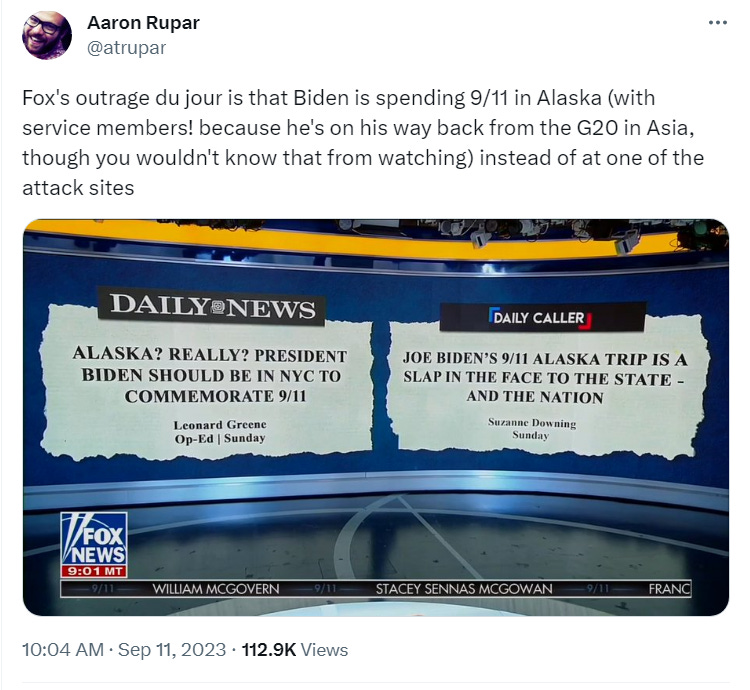This screenshot has width=750, height=690.
Task: Open Aaron Rupar's profile avatar
Action: [47, 35]
